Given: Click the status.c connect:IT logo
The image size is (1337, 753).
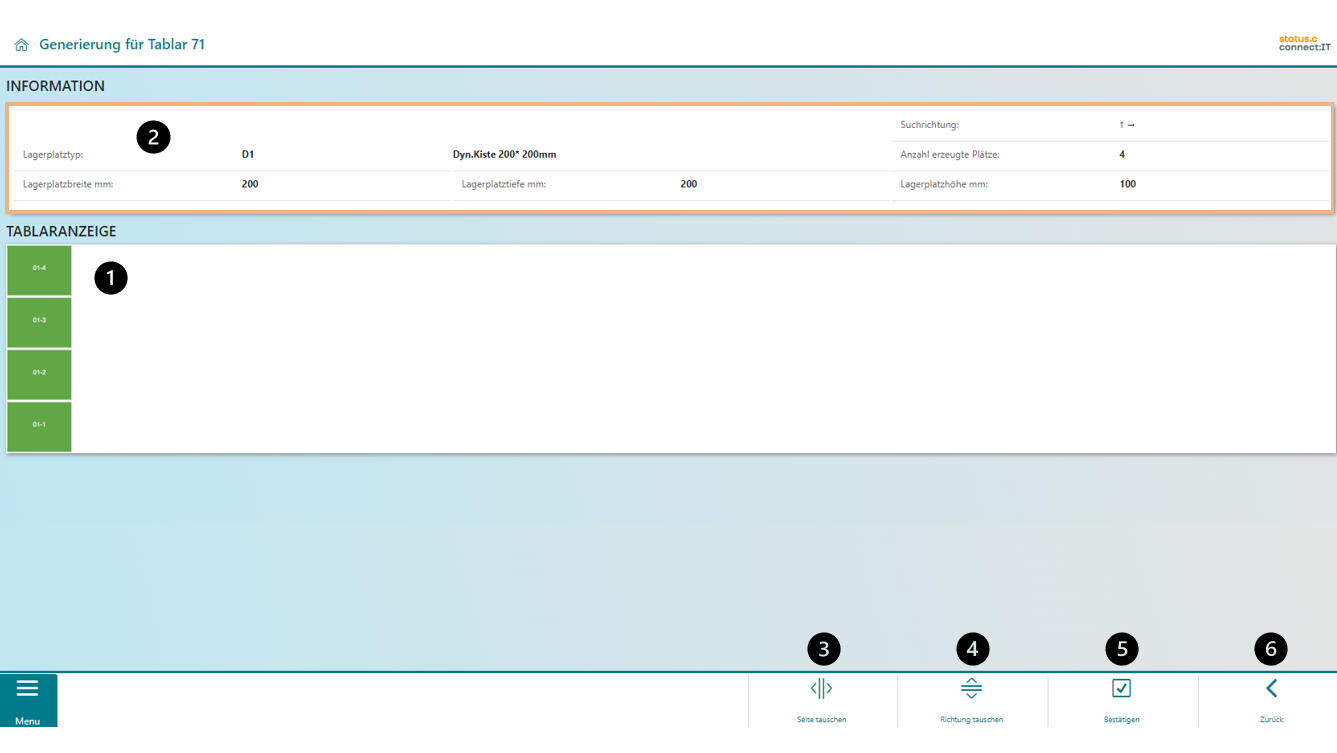Looking at the screenshot, I should click(1304, 43).
